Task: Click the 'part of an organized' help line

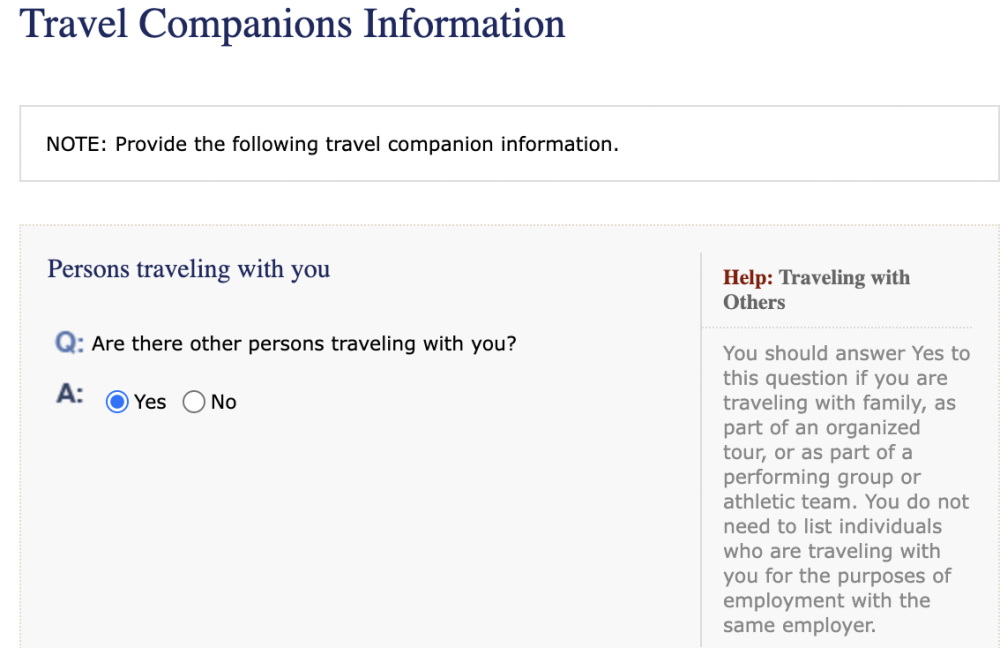Action: [821, 427]
